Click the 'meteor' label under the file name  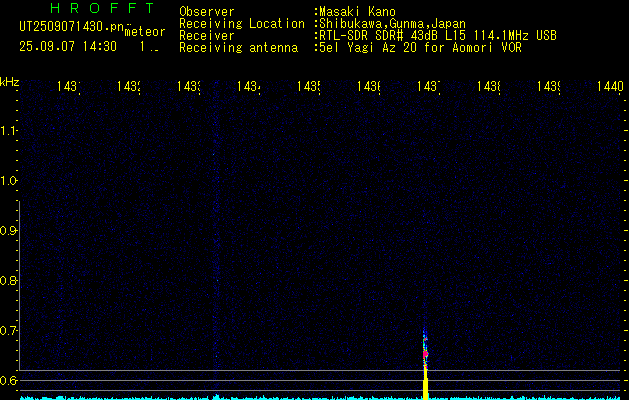[x=145, y=32]
